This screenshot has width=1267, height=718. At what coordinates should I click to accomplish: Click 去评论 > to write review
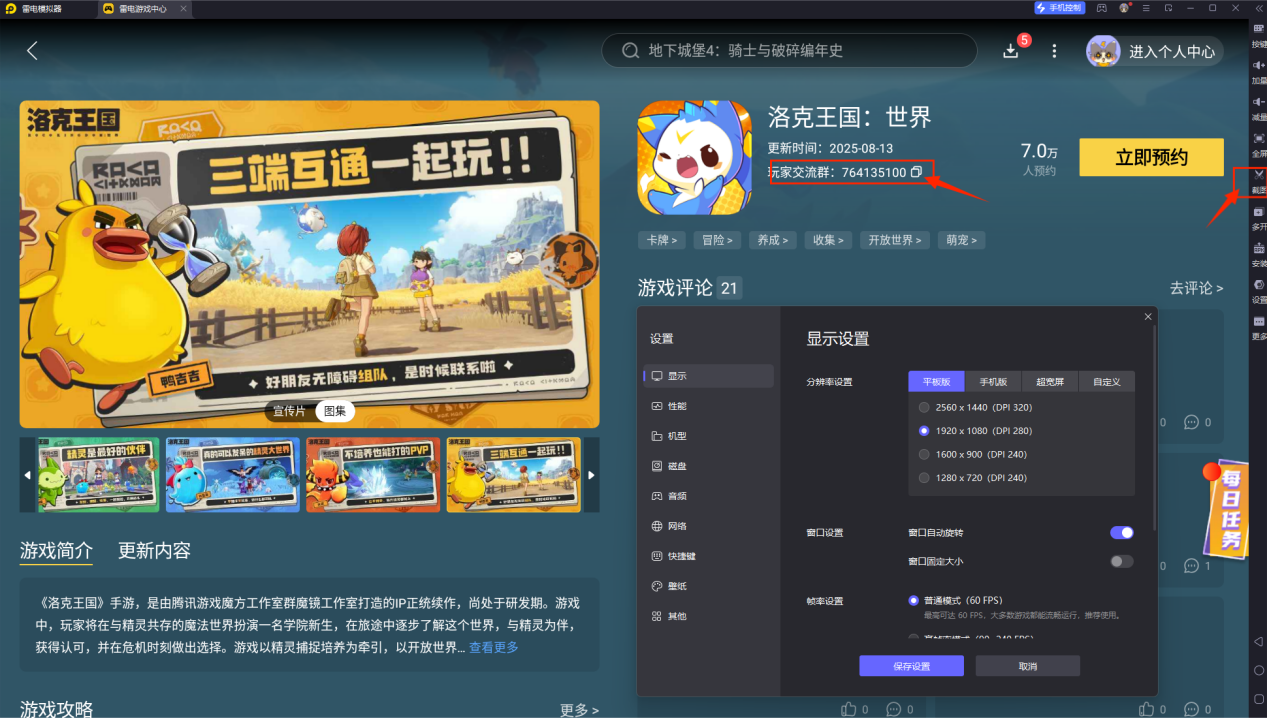(1196, 288)
